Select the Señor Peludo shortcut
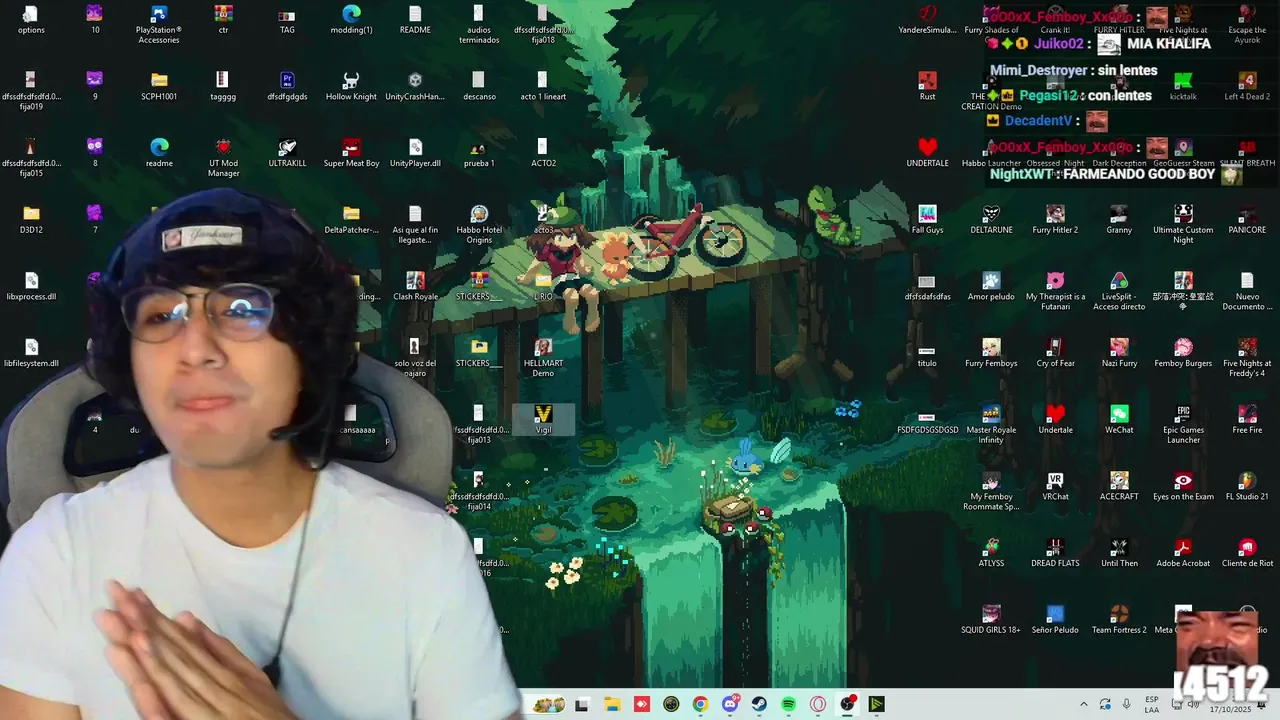1280x720 pixels. coord(1055,620)
